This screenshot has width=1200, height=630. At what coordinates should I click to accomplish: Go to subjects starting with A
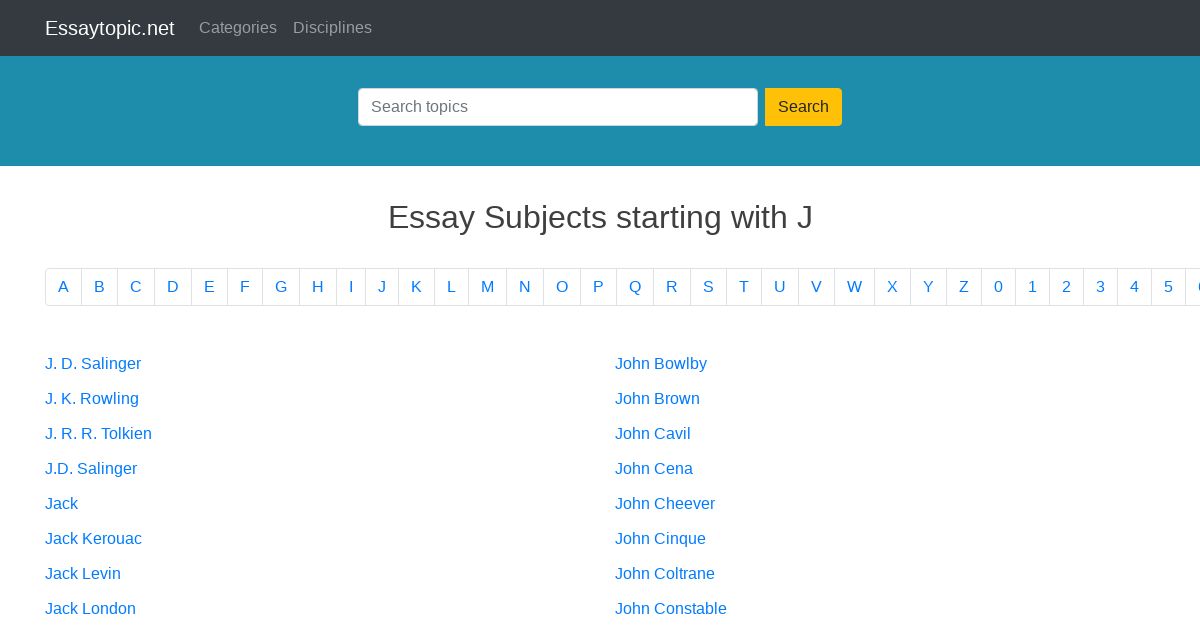[x=63, y=287]
